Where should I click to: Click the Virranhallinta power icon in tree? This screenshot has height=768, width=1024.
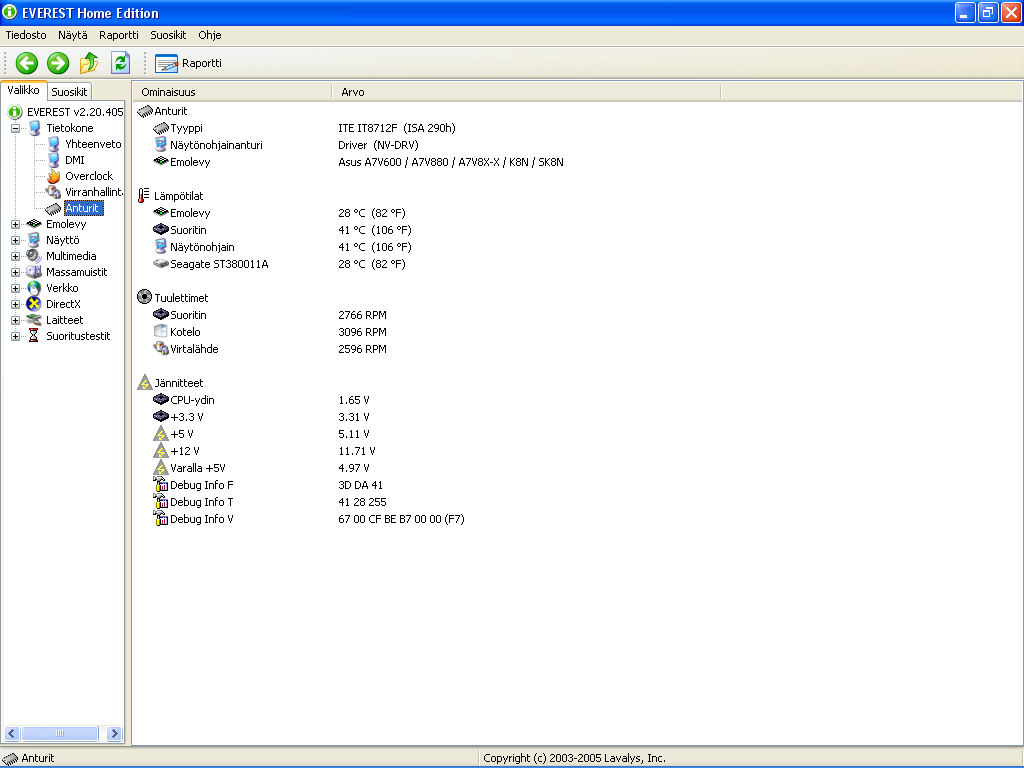(54, 192)
